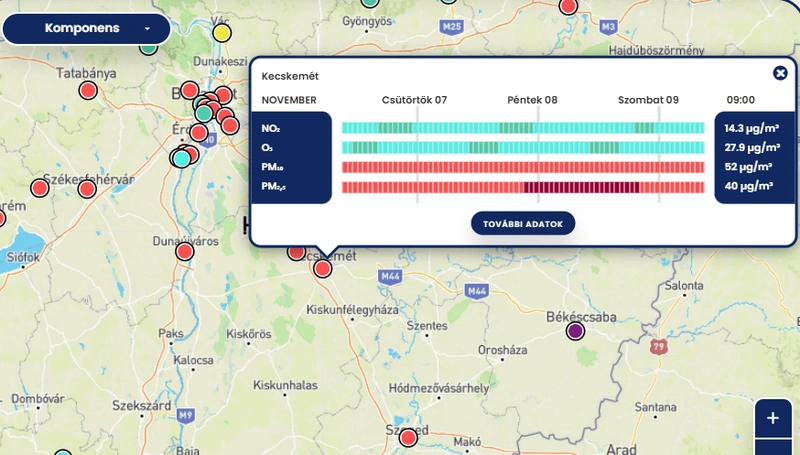Click the További adatok button
800x455 pixels.
(523, 223)
